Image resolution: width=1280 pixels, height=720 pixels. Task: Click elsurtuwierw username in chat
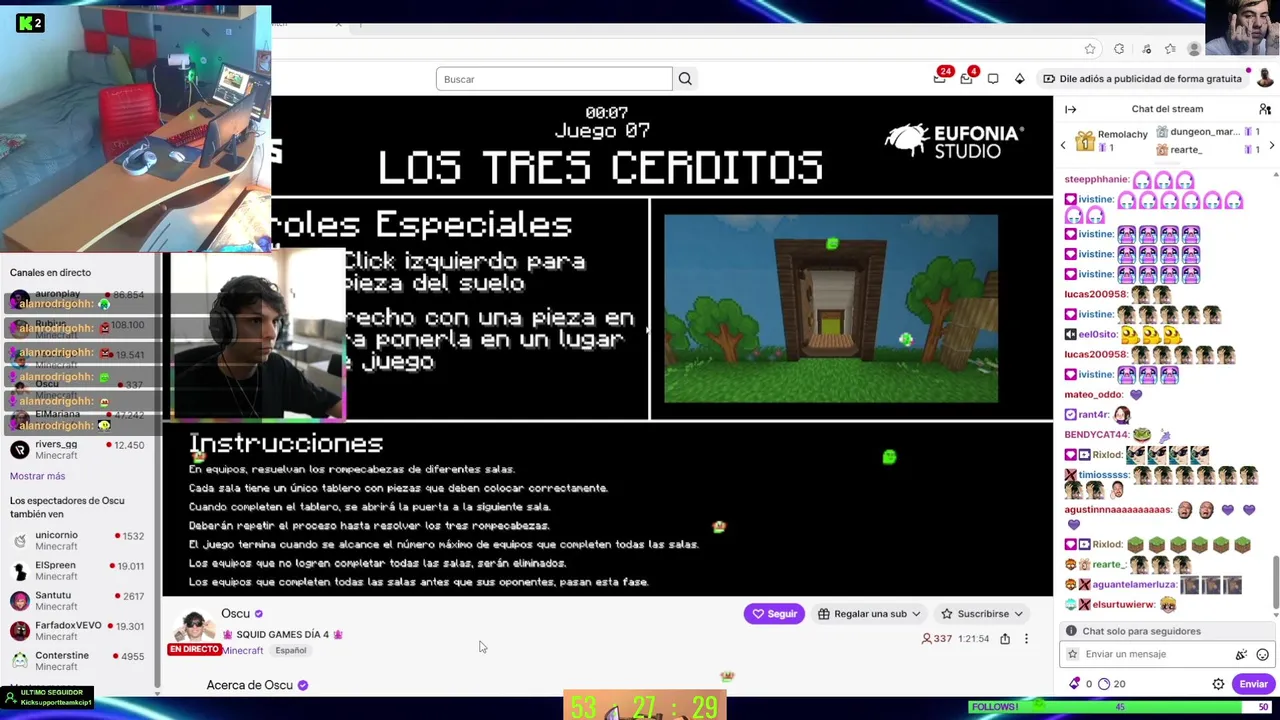click(x=1123, y=605)
